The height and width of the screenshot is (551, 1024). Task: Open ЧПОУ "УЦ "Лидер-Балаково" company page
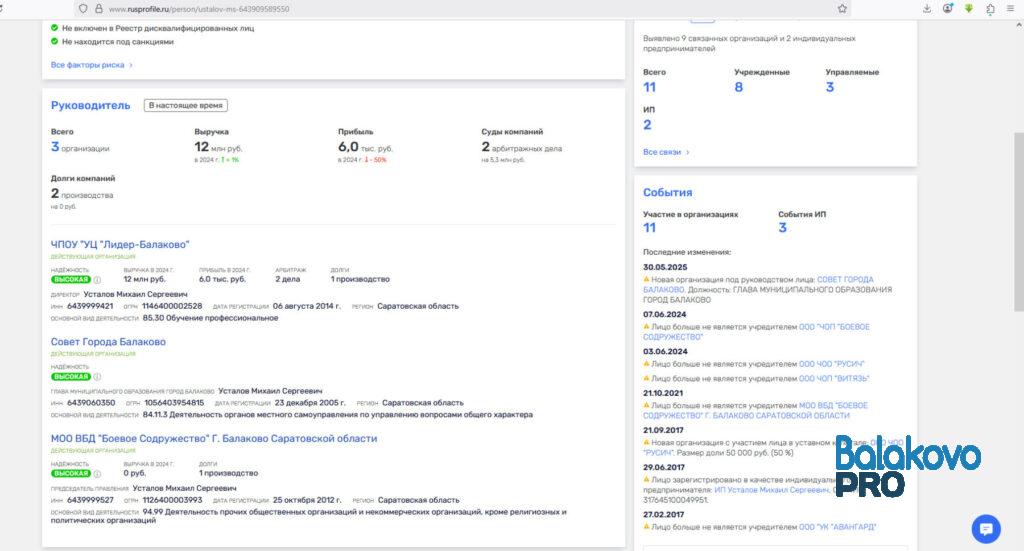(120, 244)
